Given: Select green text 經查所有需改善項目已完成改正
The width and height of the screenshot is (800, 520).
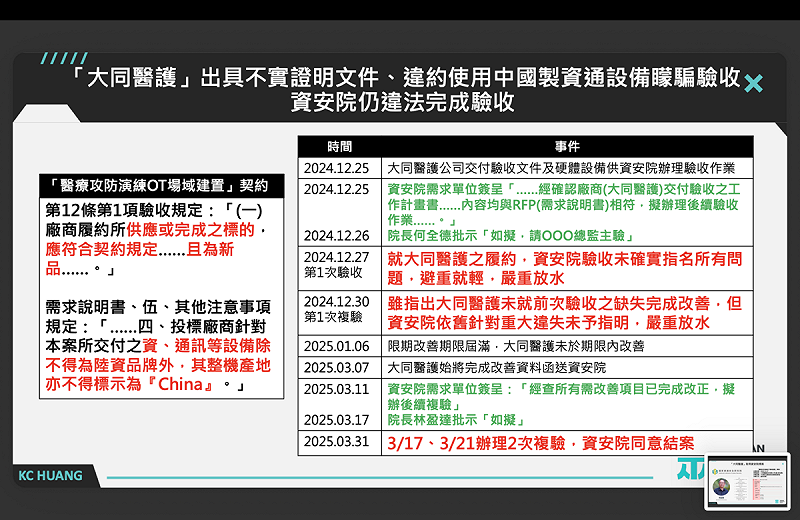Looking at the screenshot, I should [x=620, y=389].
